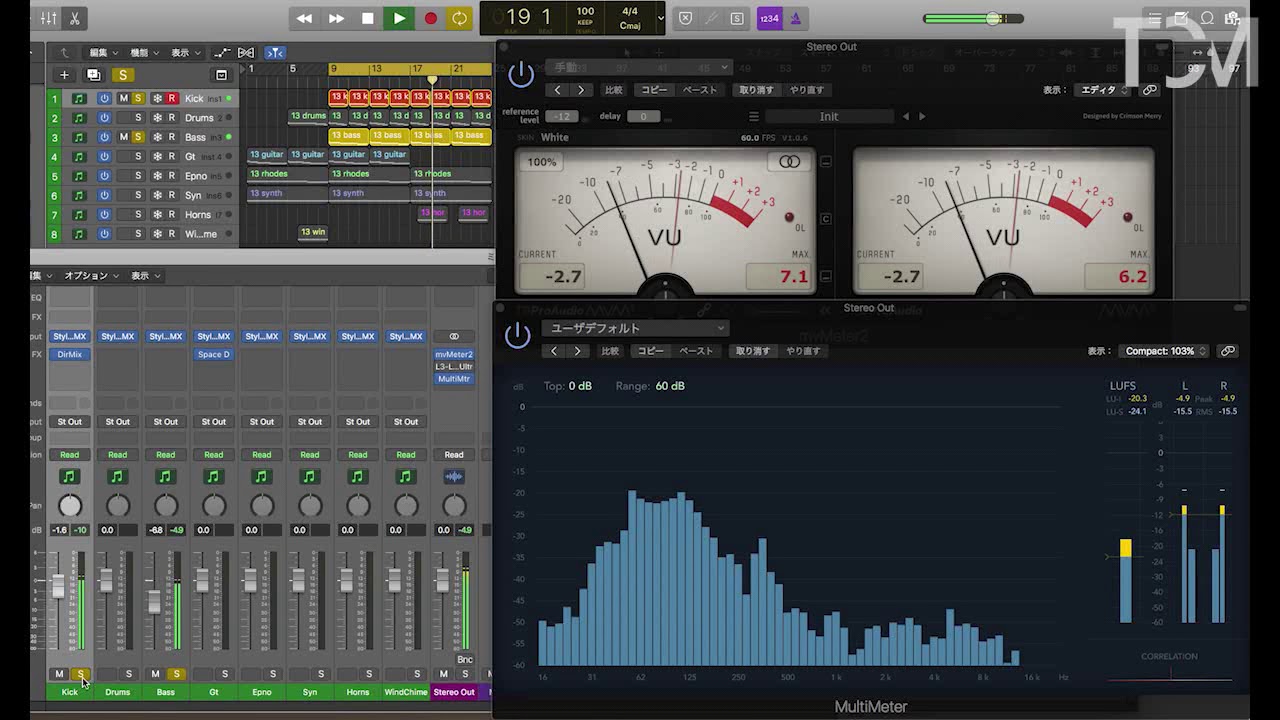The width and height of the screenshot is (1280, 720).
Task: Open the mixer via toolbar sliders icon
Action: [x=49, y=18]
